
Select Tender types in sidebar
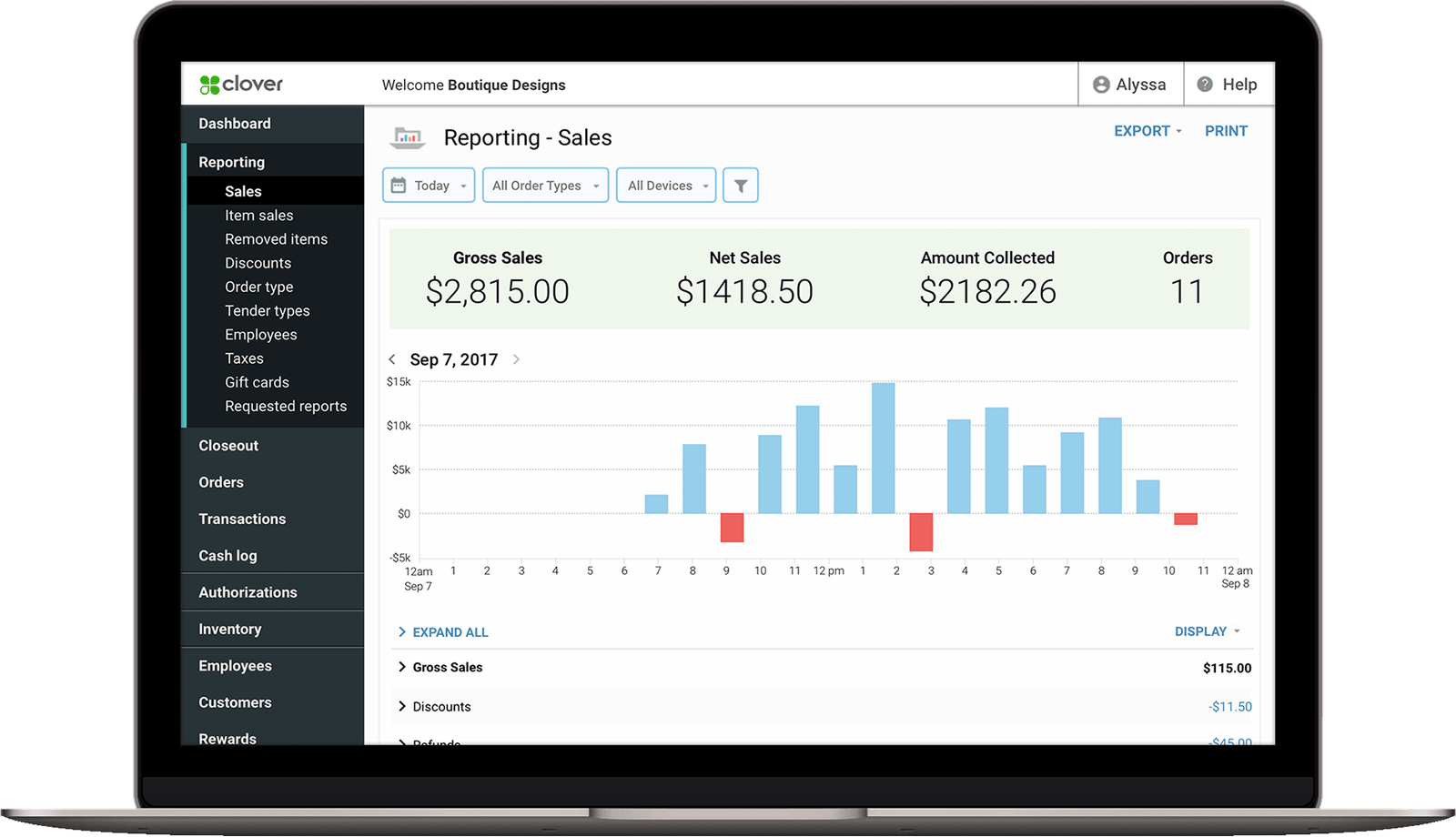(268, 311)
